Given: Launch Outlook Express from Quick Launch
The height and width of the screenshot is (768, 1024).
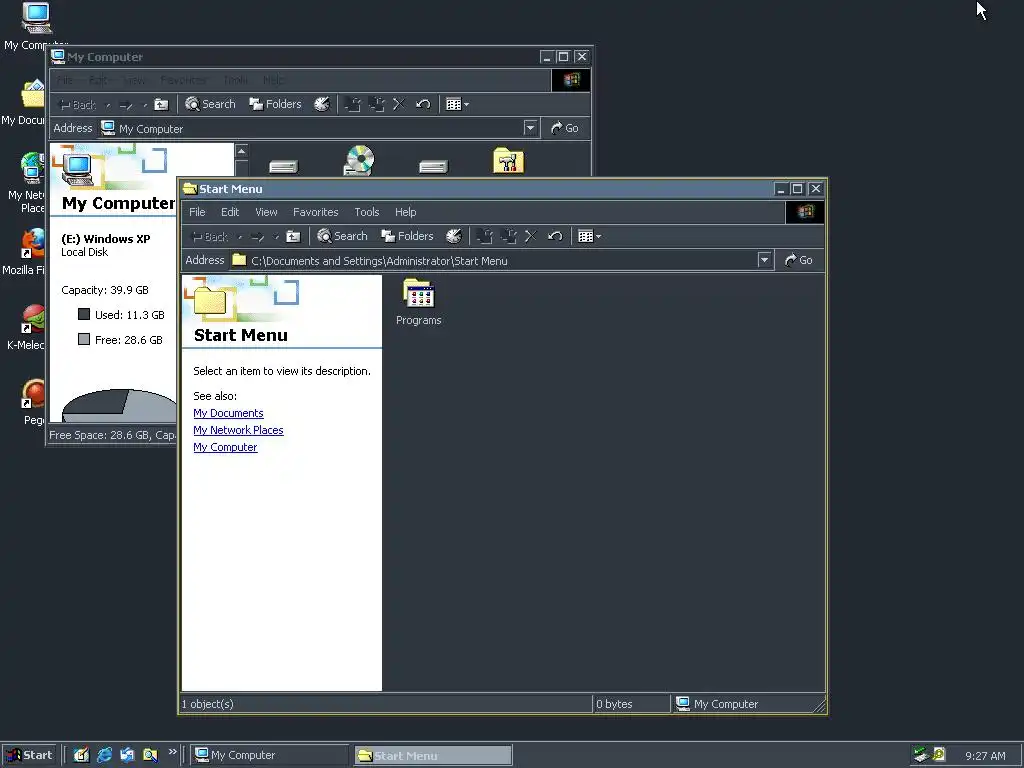Looking at the screenshot, I should tap(127, 755).
